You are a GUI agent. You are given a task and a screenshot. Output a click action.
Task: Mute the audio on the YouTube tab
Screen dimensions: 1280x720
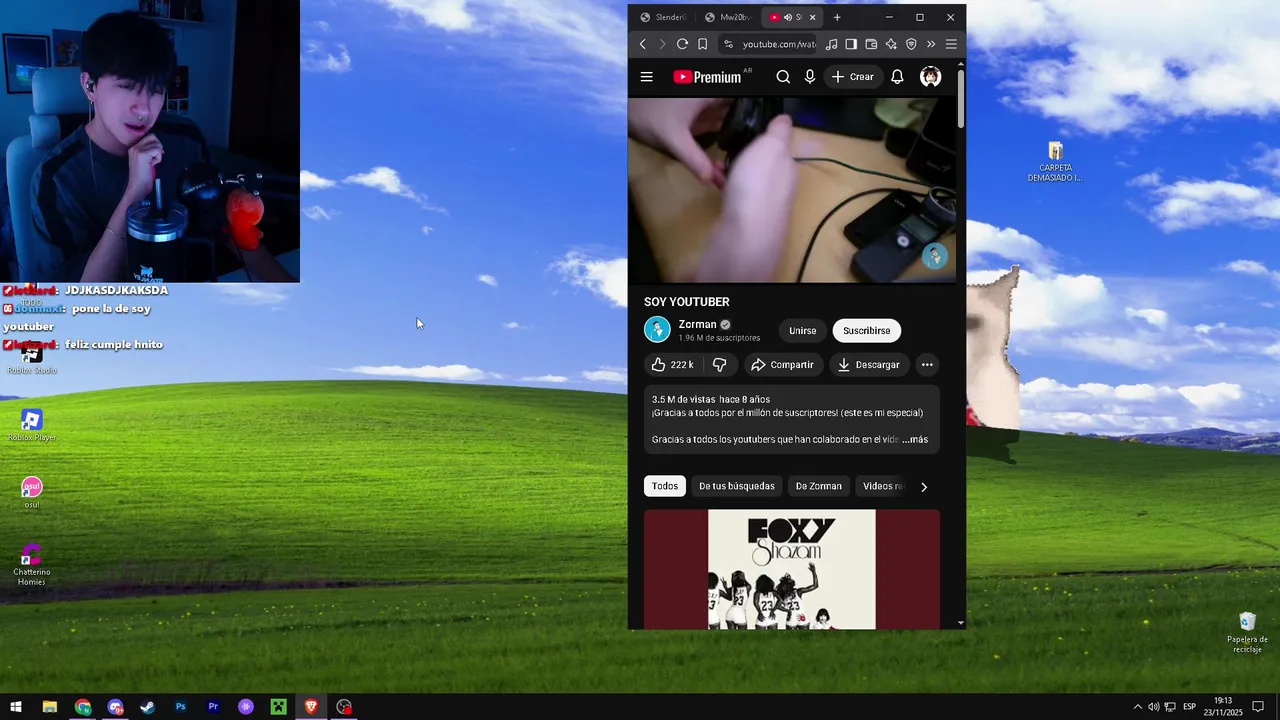(787, 17)
